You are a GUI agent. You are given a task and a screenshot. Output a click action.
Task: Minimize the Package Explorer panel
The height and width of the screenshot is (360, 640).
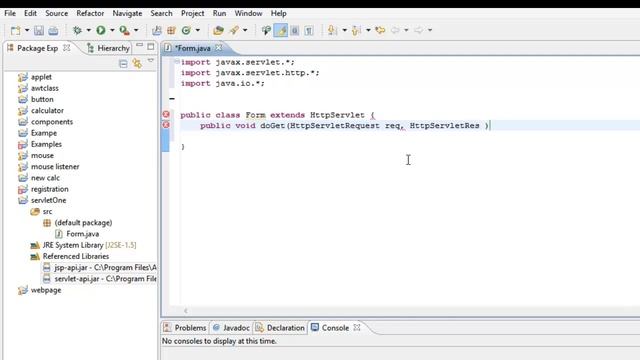coord(140,45)
